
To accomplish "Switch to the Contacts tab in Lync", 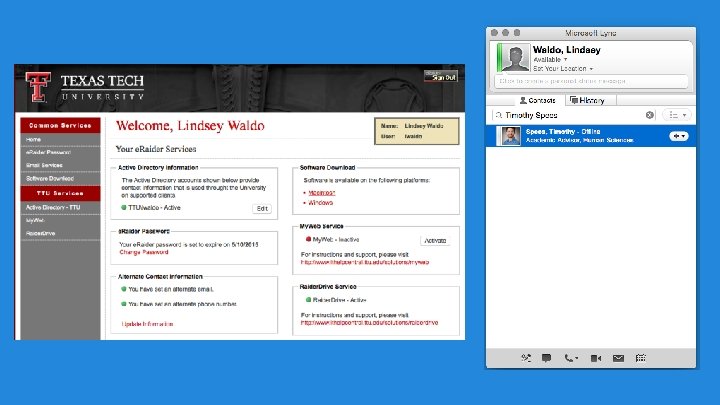I will coord(537,100).
